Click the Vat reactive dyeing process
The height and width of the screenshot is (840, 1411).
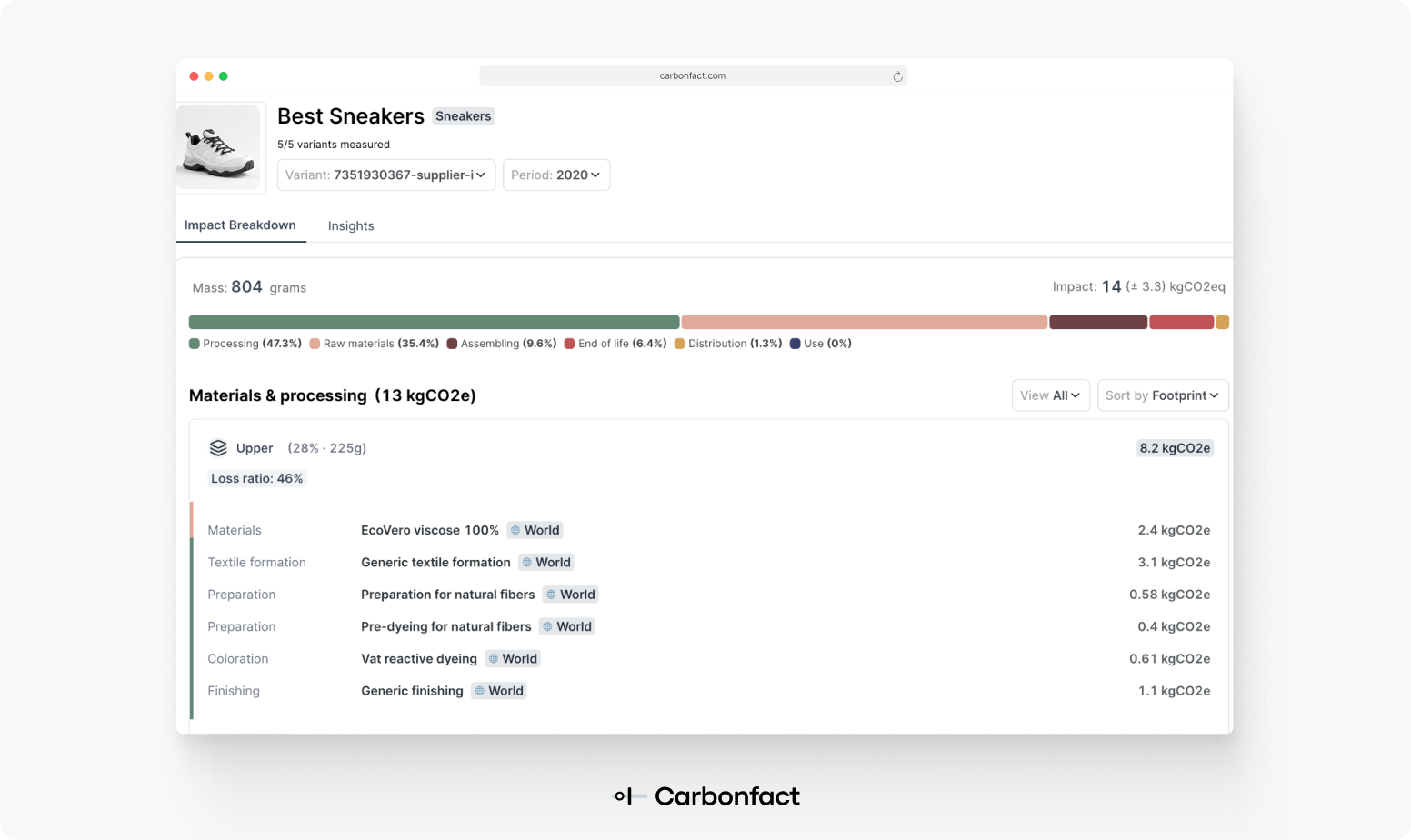point(419,659)
